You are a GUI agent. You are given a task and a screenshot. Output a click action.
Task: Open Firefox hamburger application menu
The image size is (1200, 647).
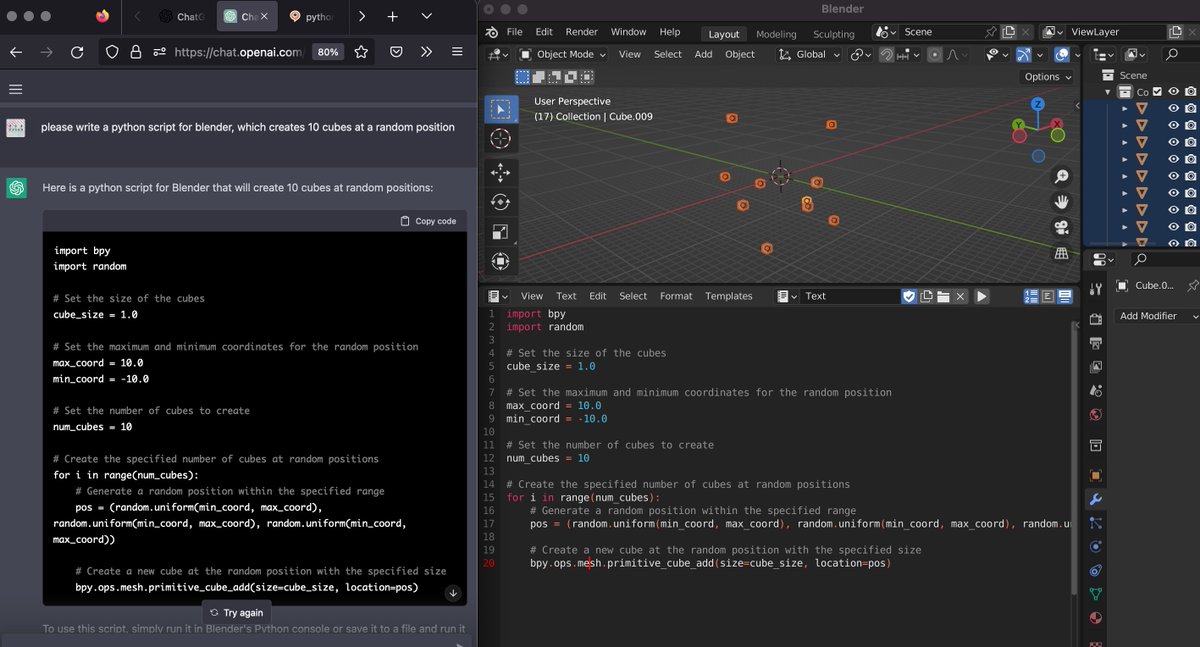pyautogui.click(x=457, y=52)
